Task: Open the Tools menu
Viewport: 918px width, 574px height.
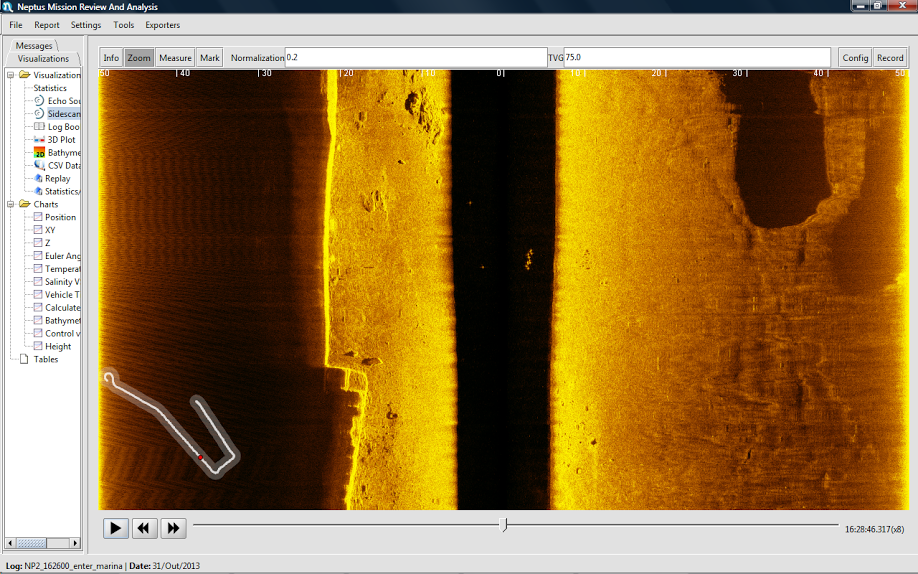Action: [124, 25]
